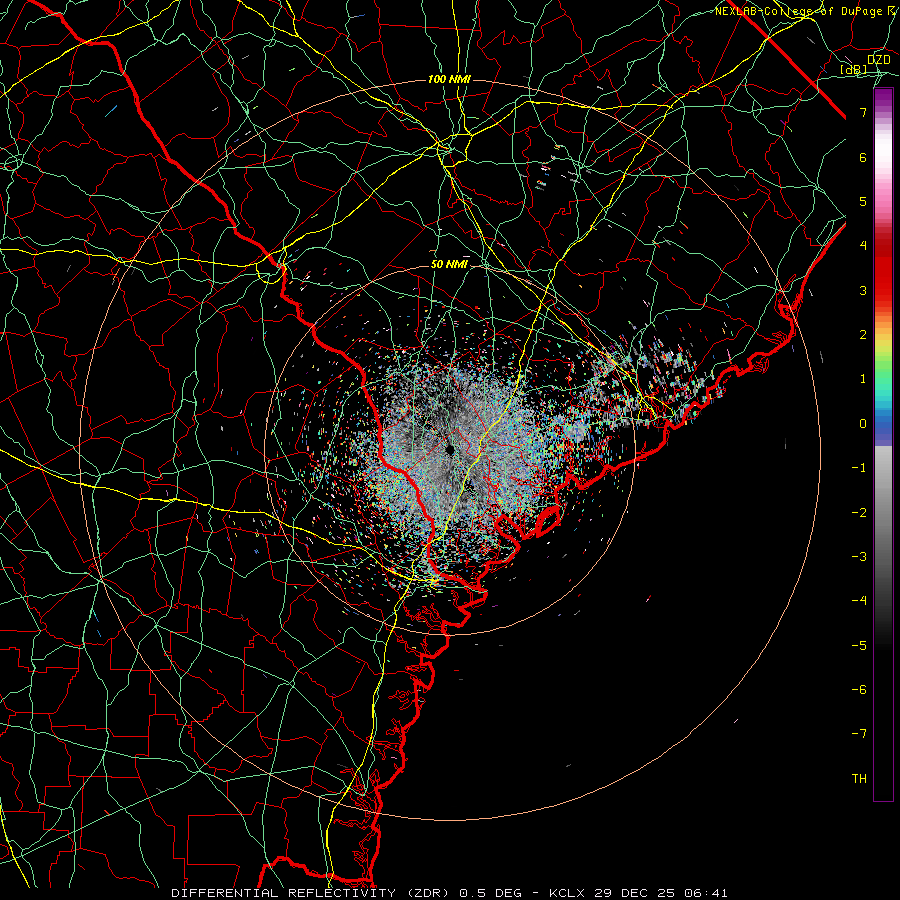Click the legend value "6"
Image resolution: width=900 pixels, height=900 pixels.
click(x=863, y=157)
